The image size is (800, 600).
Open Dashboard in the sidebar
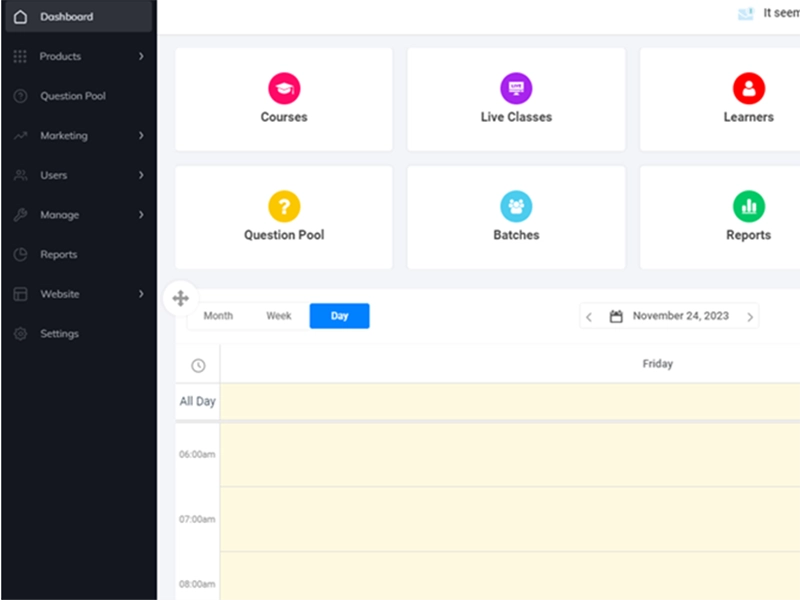[x=79, y=17]
